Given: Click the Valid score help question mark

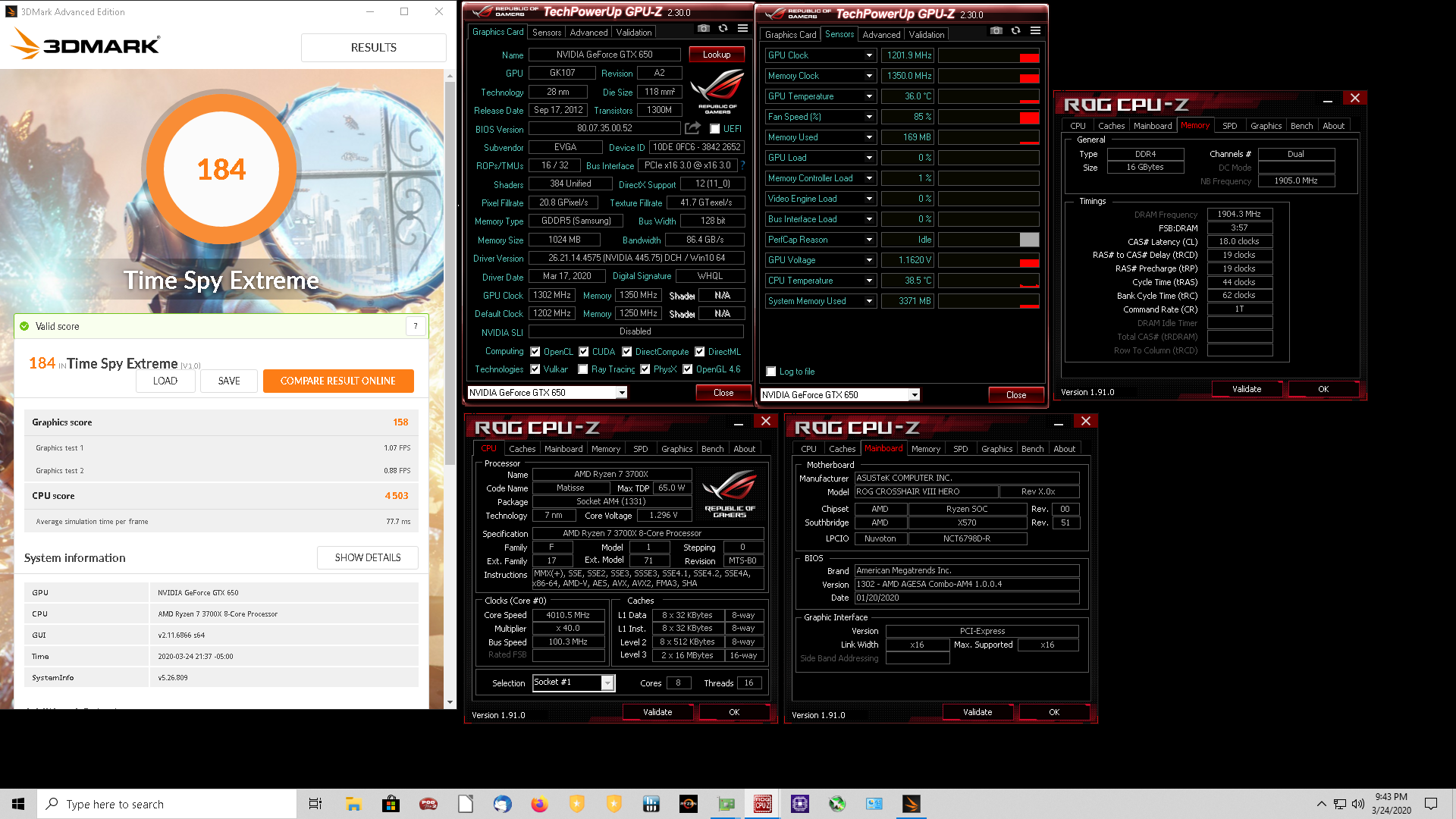Looking at the screenshot, I should point(416,326).
